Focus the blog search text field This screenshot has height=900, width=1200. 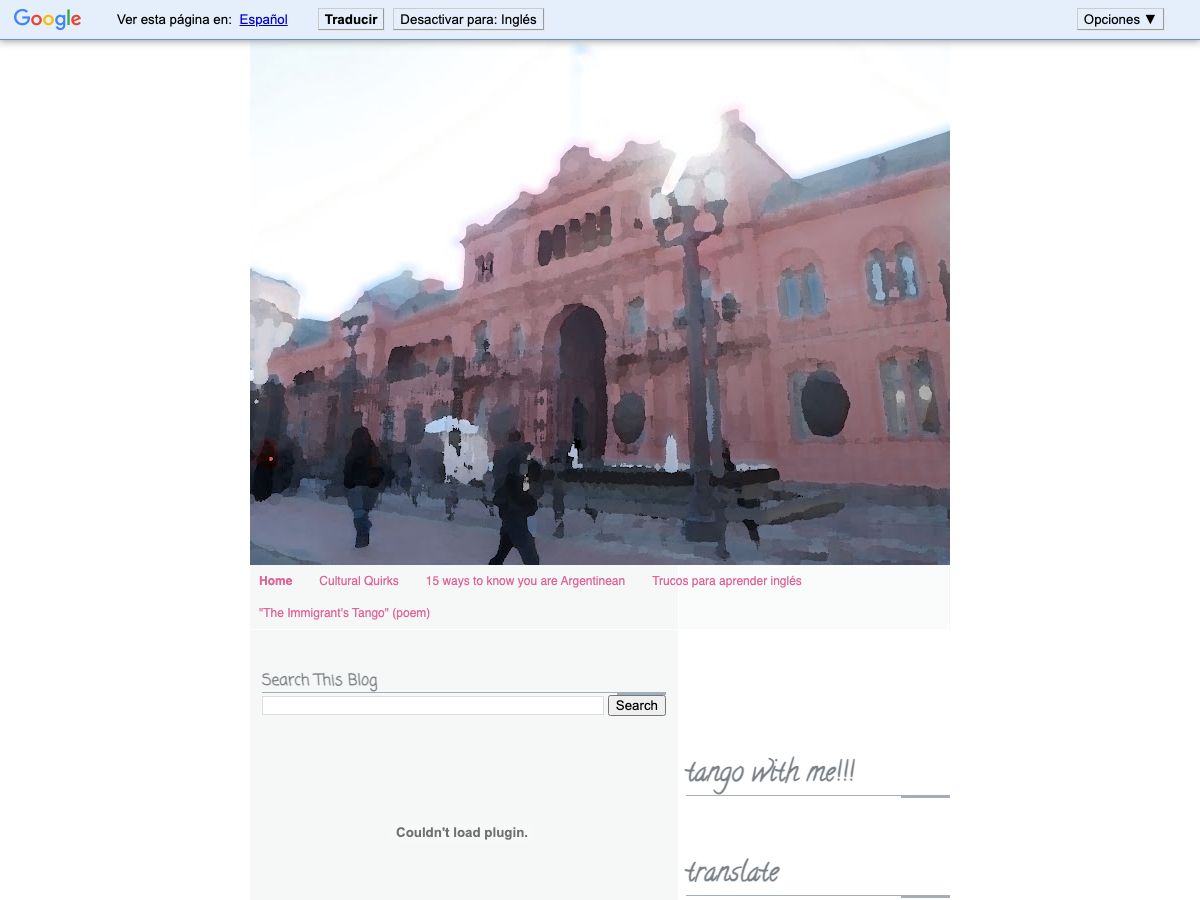(432, 705)
